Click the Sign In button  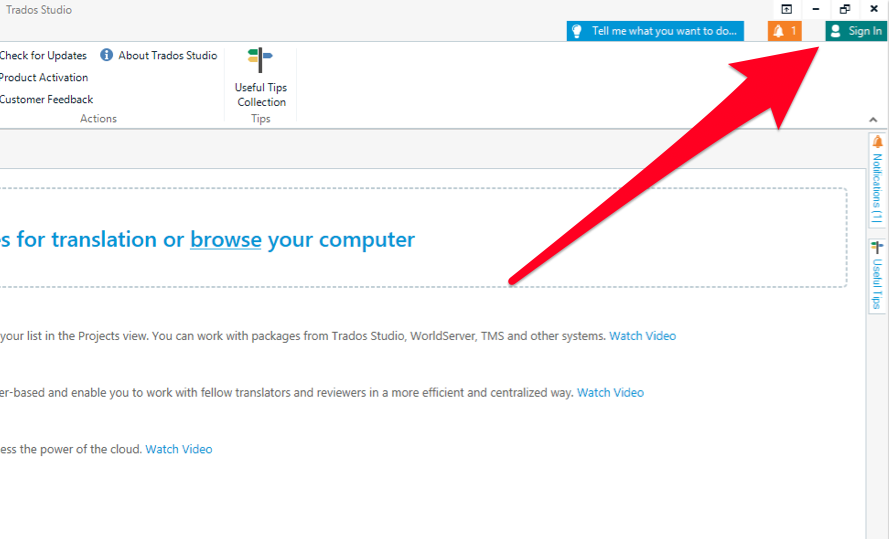point(856,31)
